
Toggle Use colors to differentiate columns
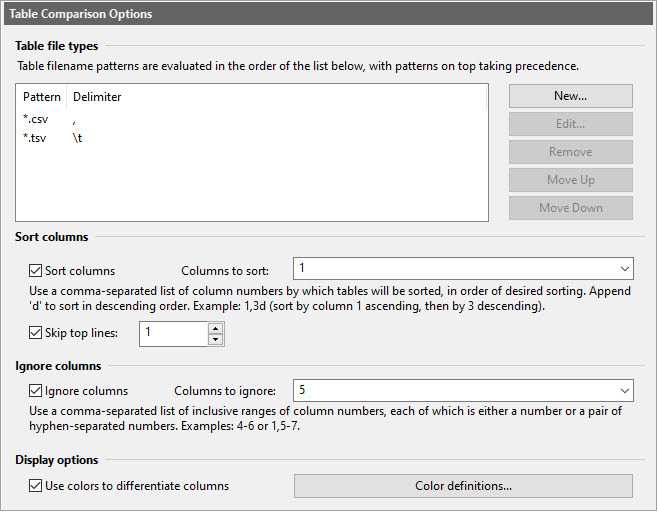(x=37, y=486)
